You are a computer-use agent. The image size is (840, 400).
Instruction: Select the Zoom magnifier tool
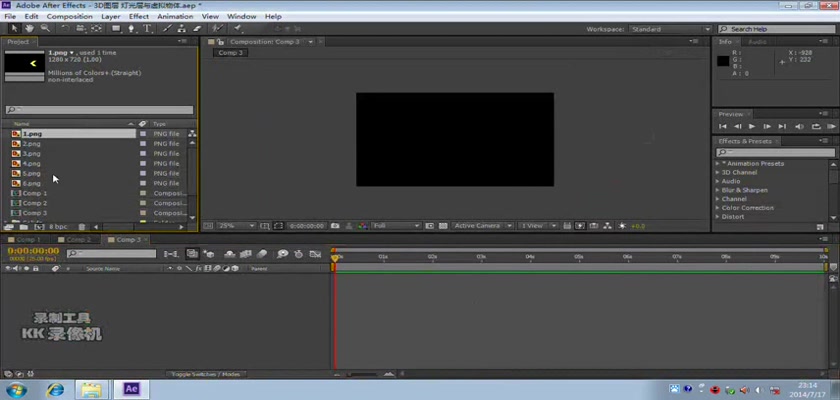point(45,28)
